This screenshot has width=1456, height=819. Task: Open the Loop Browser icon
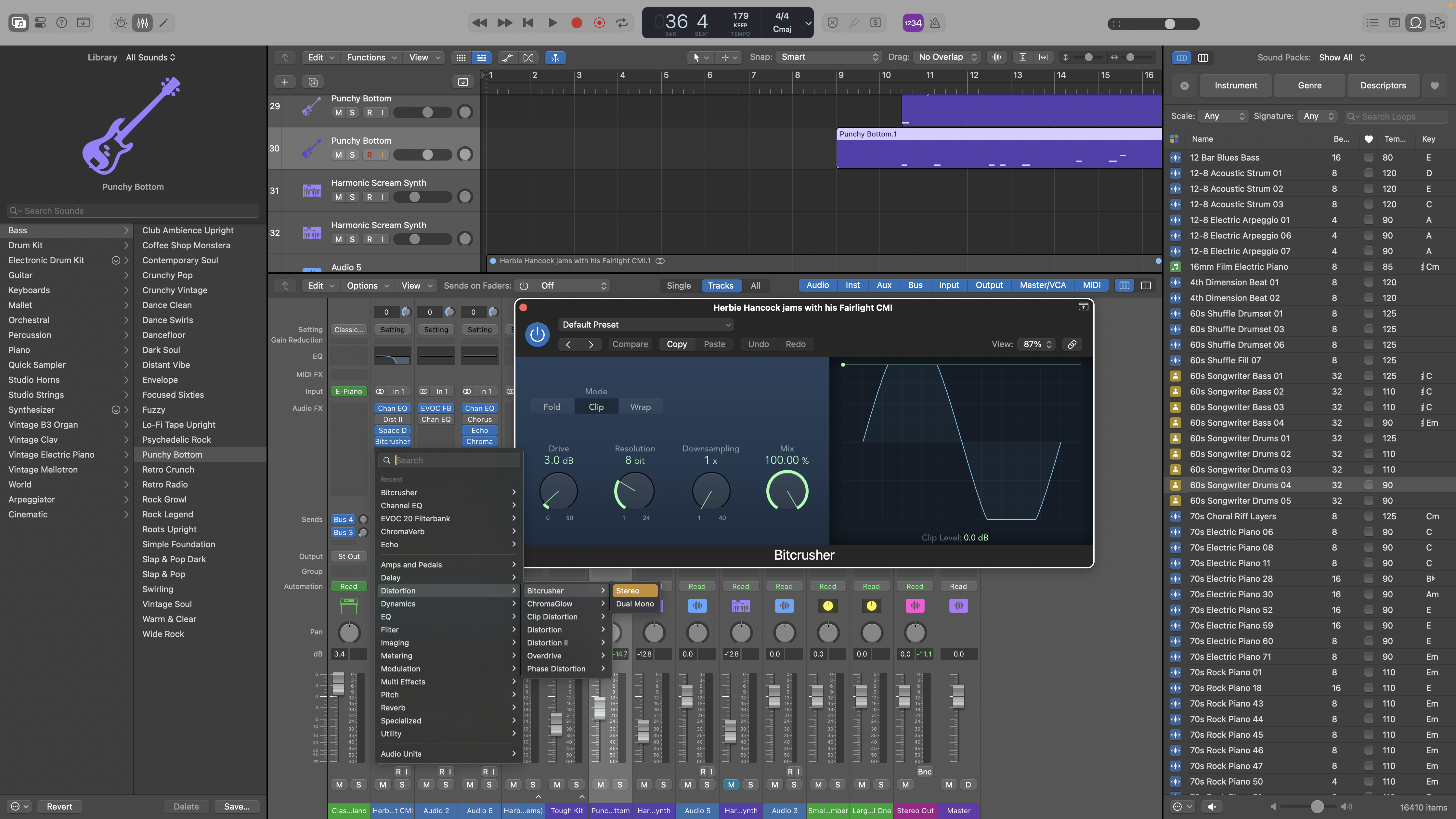[x=1415, y=23]
